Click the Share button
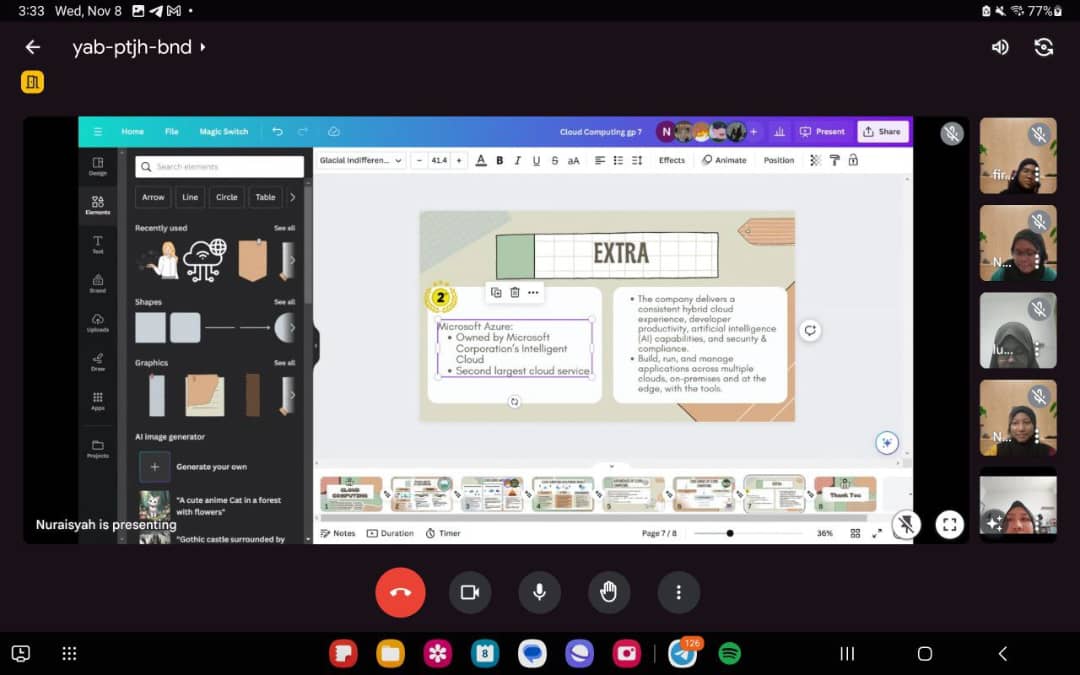Image resolution: width=1080 pixels, height=675 pixels. (882, 132)
